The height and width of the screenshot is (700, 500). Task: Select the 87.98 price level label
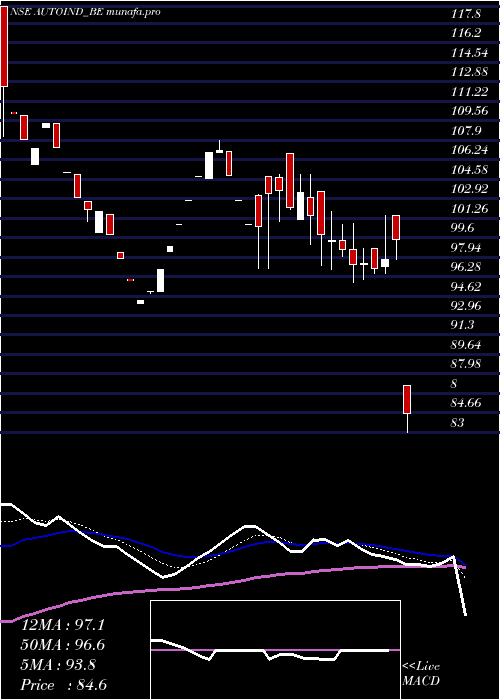(x=467, y=364)
